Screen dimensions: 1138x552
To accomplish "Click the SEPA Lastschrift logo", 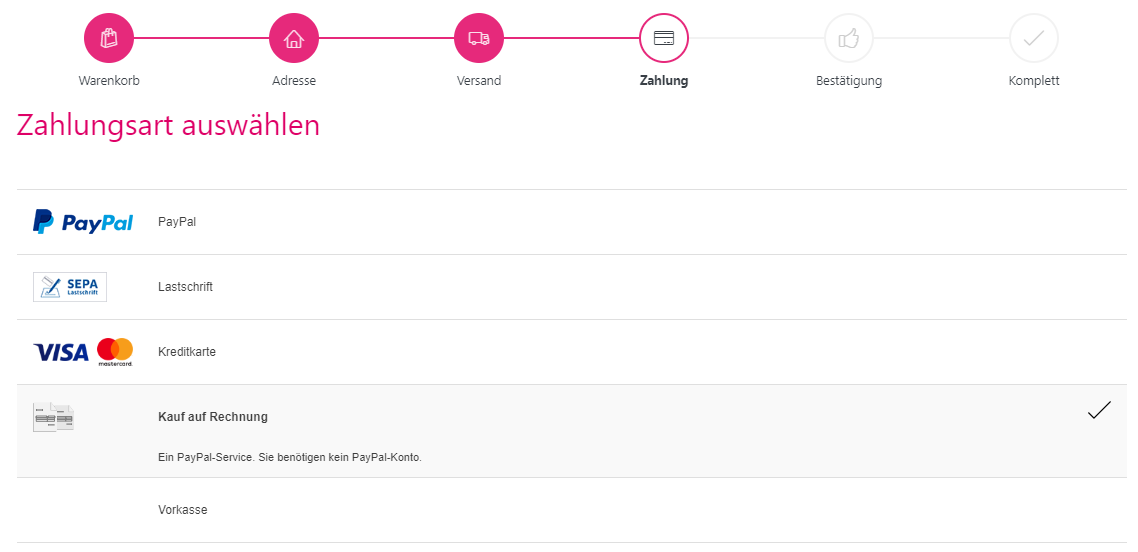I will click(70, 287).
